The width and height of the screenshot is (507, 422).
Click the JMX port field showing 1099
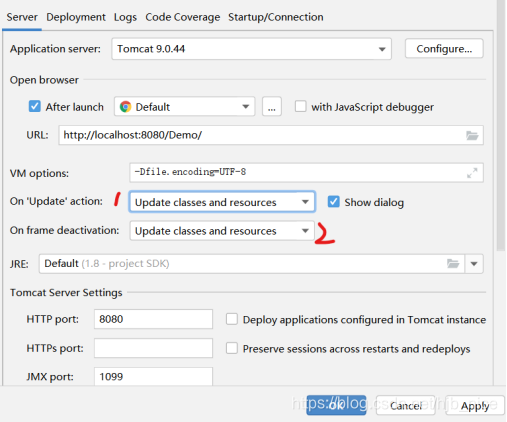[153, 377]
